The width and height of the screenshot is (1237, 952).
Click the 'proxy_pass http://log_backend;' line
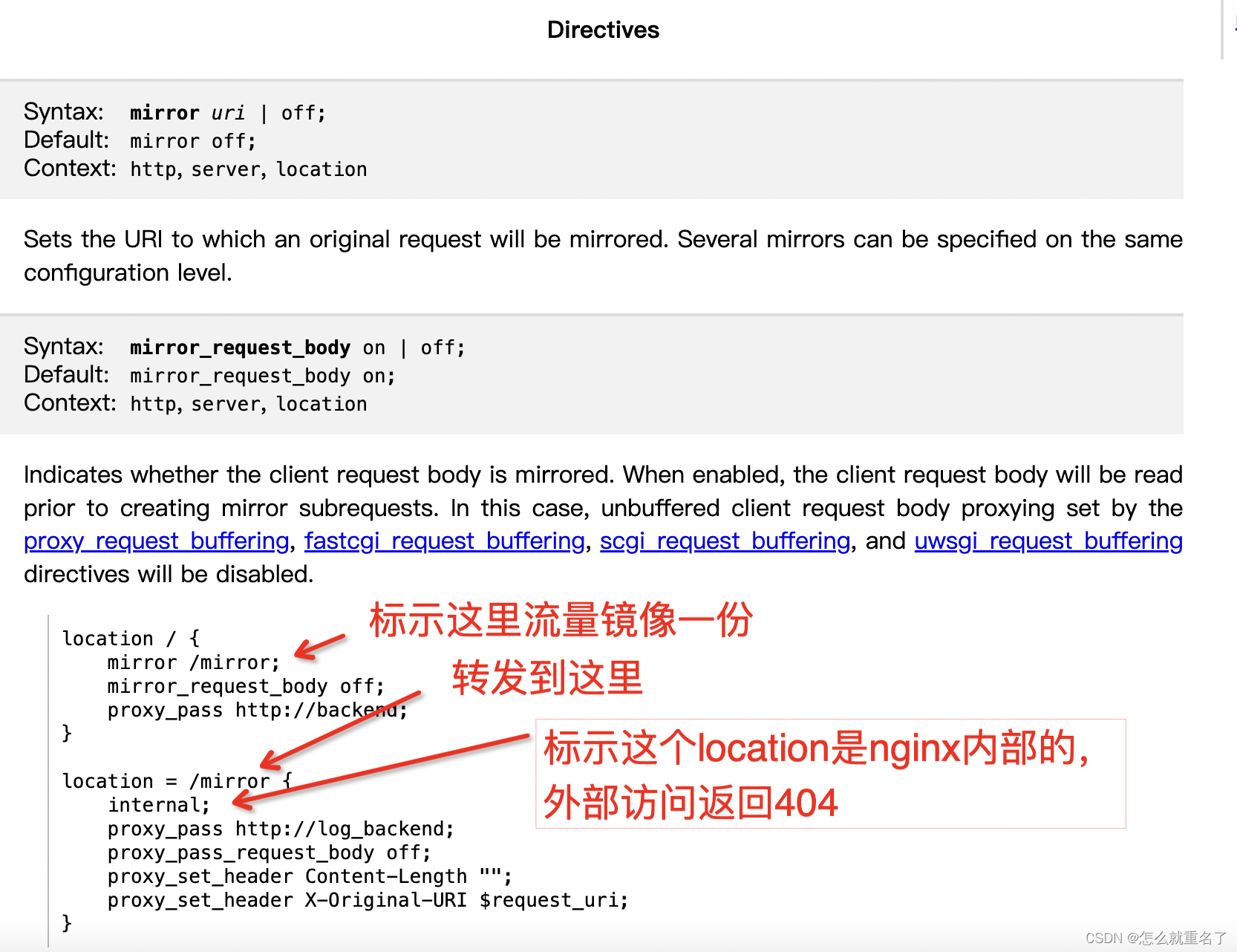[x=281, y=829]
